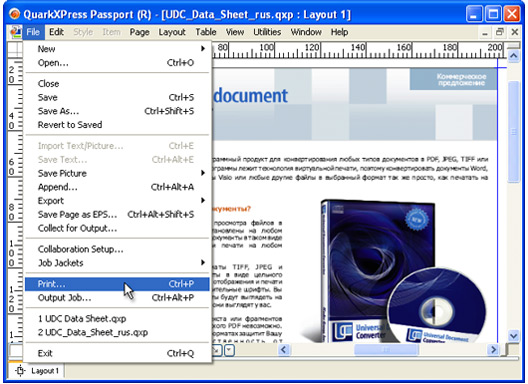Open the Utilities menu

point(267,32)
